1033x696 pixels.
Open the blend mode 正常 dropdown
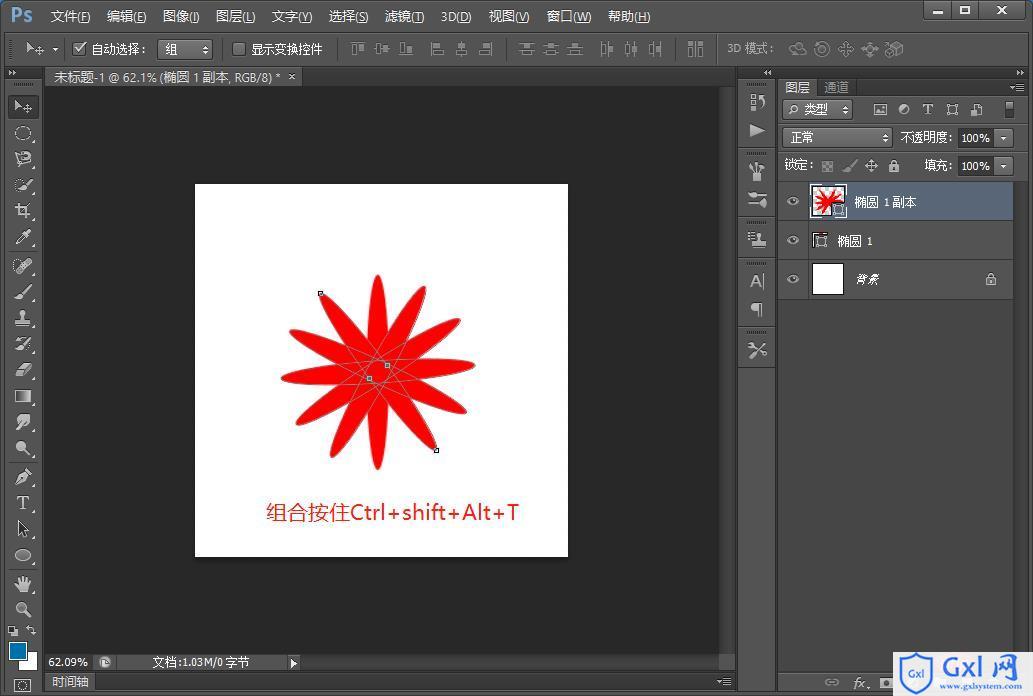[x=837, y=138]
